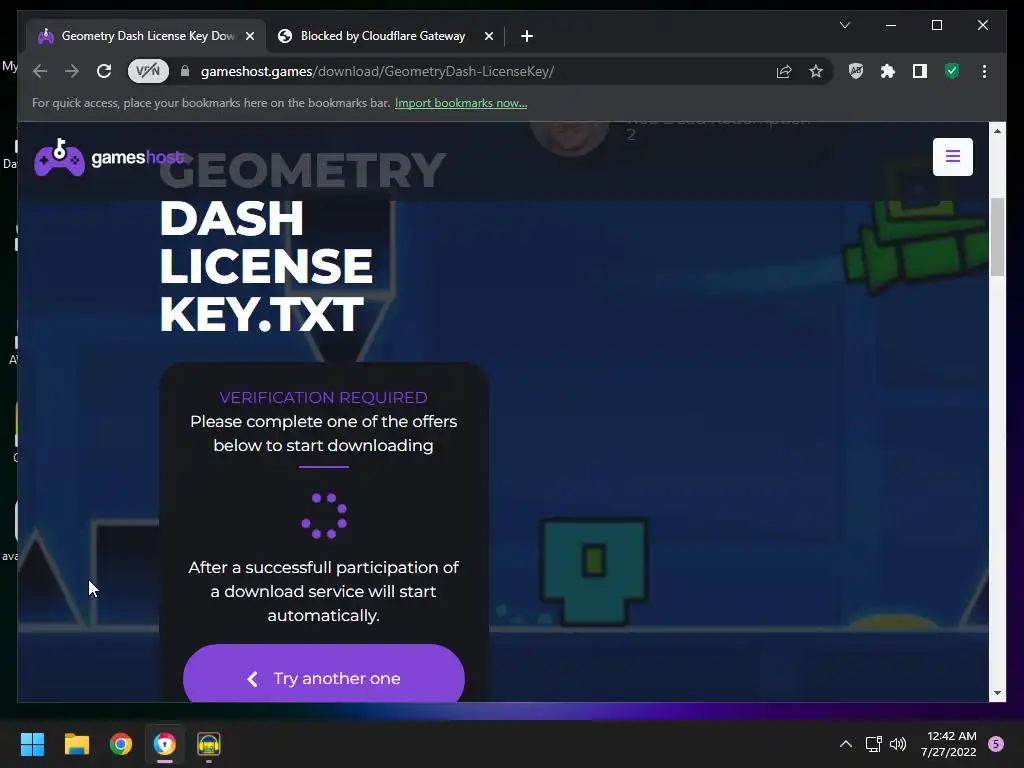This screenshot has width=1024, height=768.
Task: Open the ad blocker shield extension
Action: coord(856,71)
